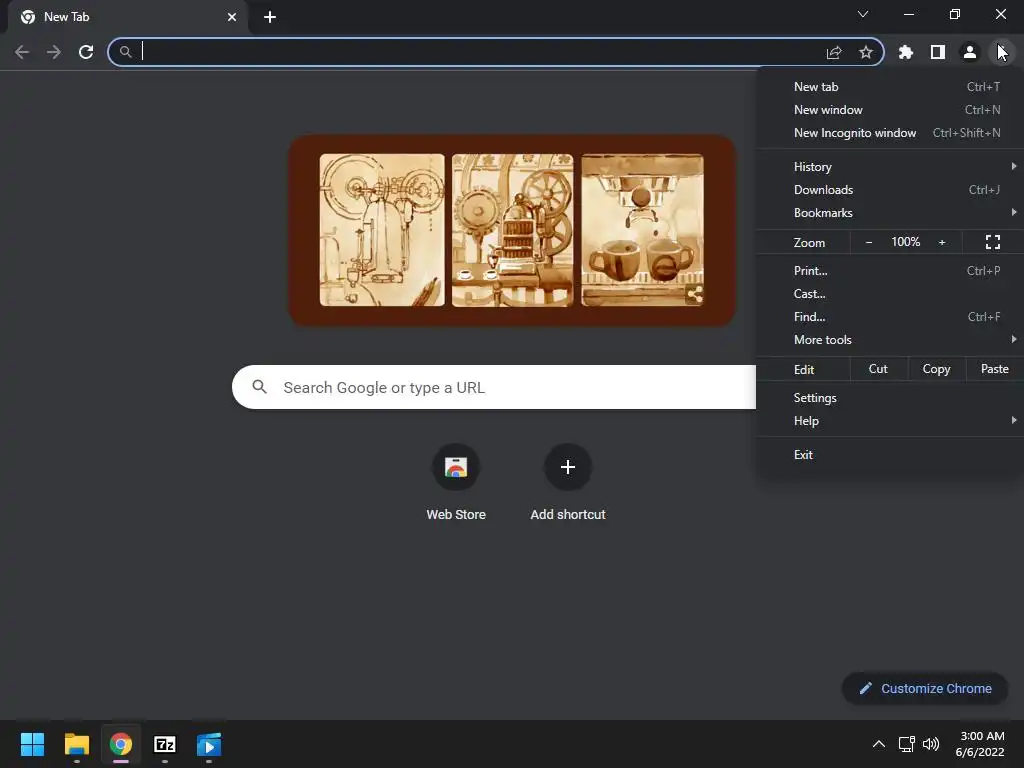Click the Chrome three-dot menu button
Image resolution: width=1024 pixels, height=768 pixels.
1002,52
